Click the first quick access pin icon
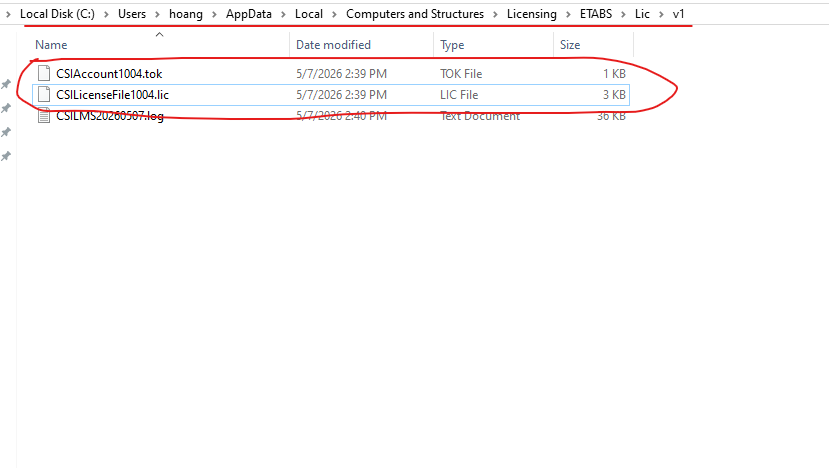This screenshot has height=468, width=829. point(6,84)
